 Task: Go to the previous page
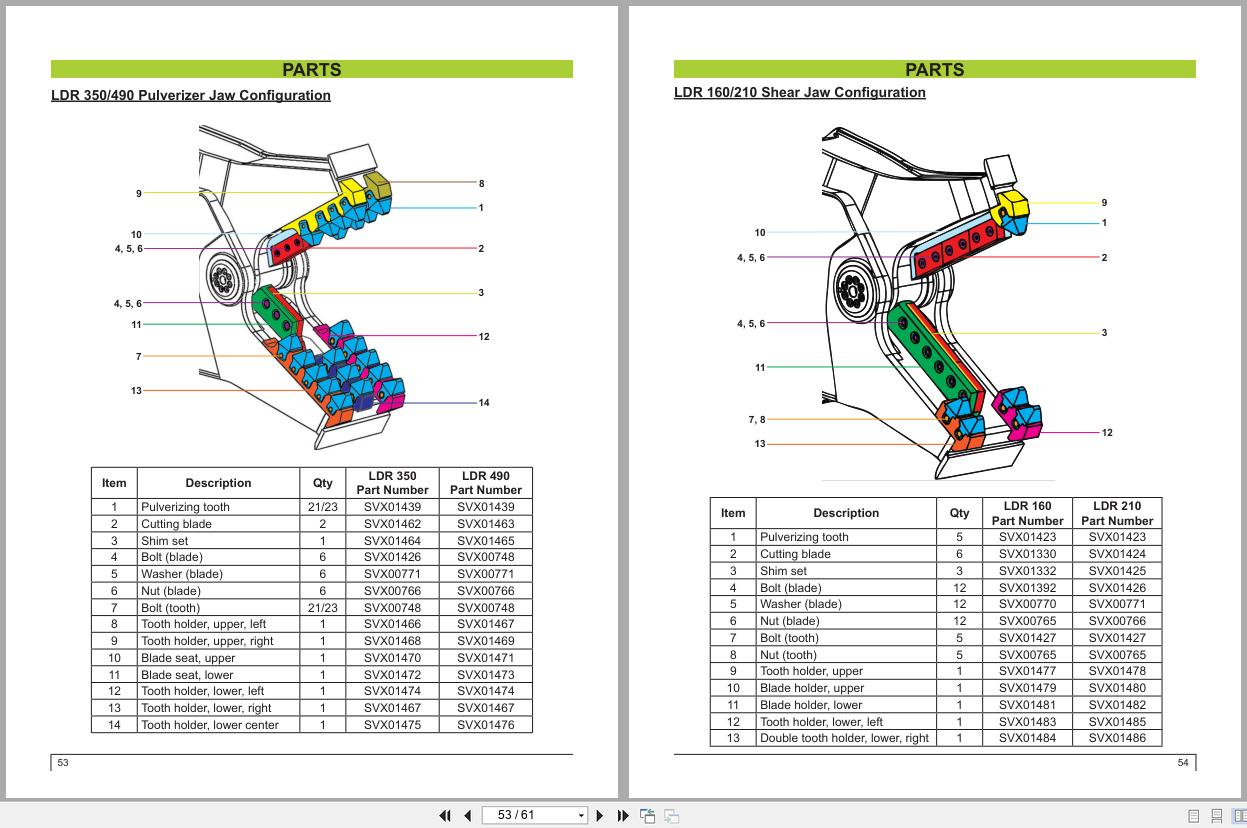pos(467,815)
